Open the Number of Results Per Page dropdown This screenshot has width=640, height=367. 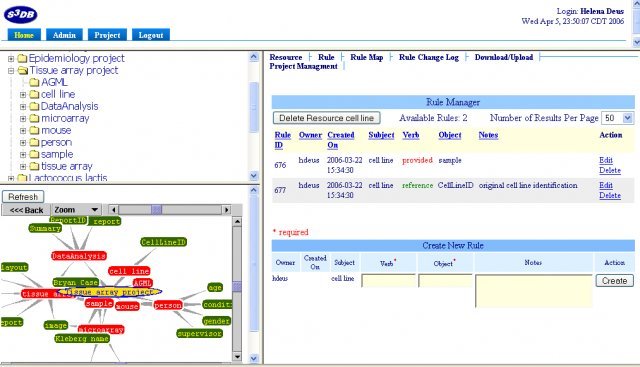point(618,118)
